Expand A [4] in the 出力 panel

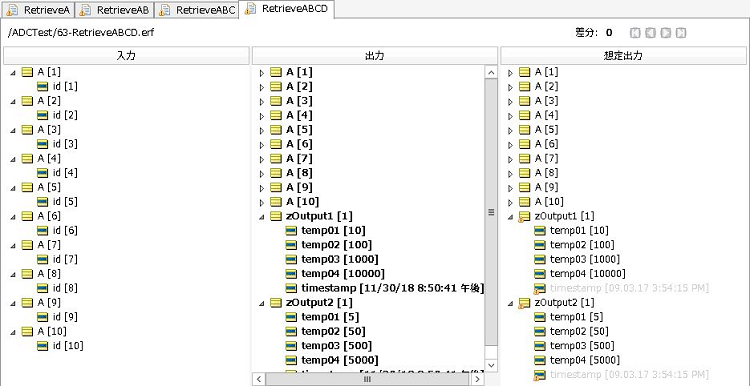click(262, 116)
